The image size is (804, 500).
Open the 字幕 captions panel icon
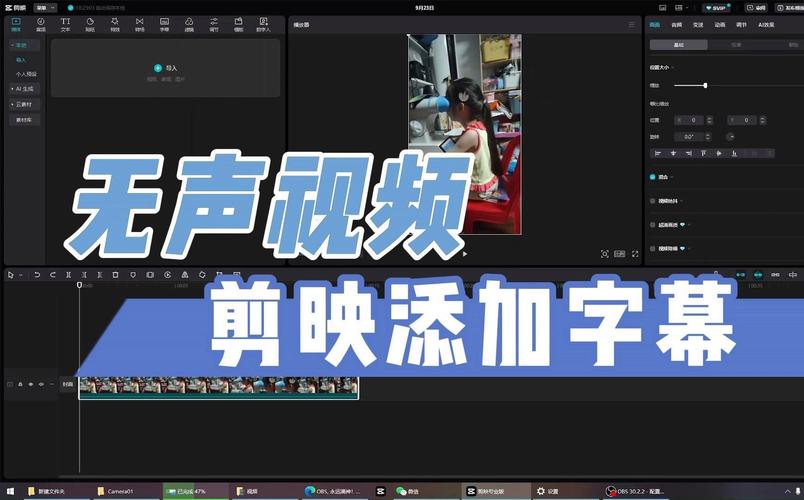click(x=164, y=24)
